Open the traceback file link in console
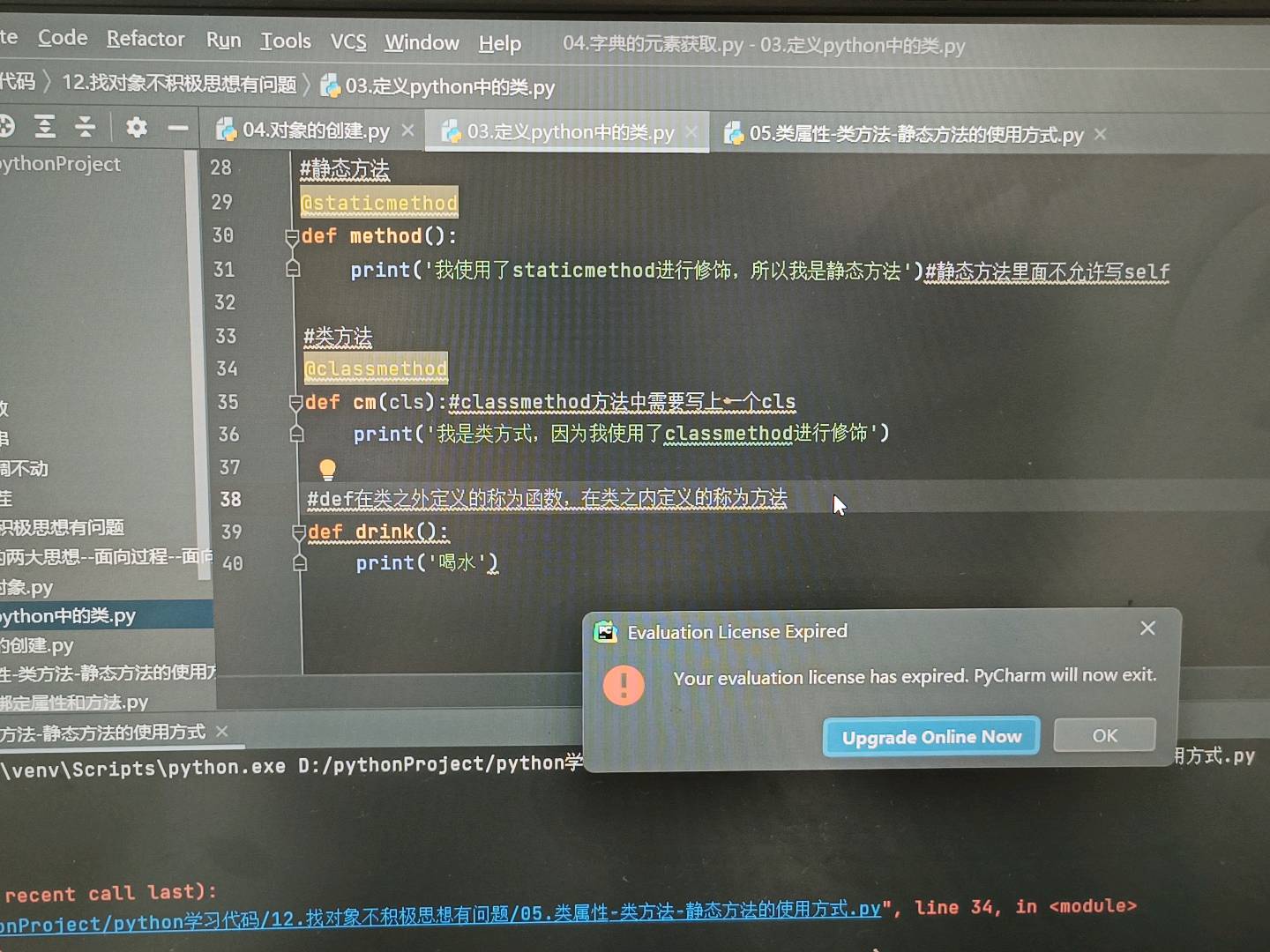 tap(440, 917)
